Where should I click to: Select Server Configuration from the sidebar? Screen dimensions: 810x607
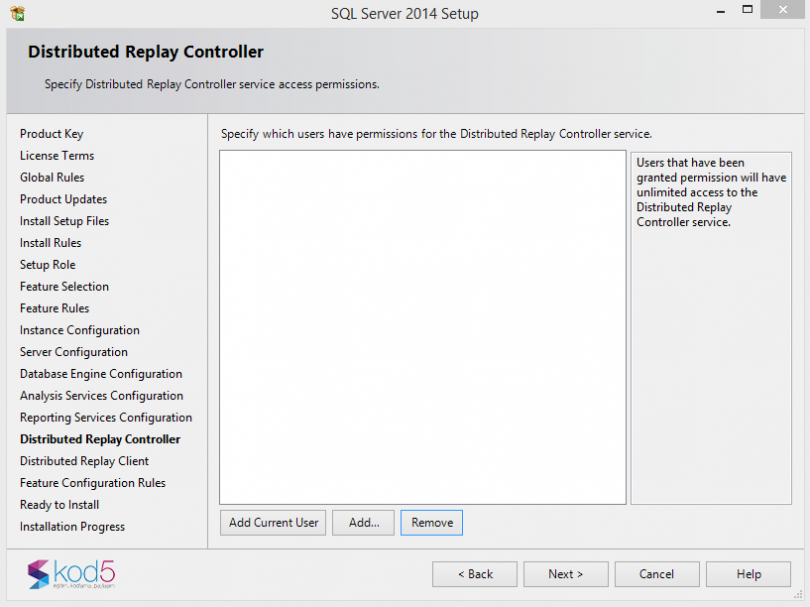tap(72, 352)
